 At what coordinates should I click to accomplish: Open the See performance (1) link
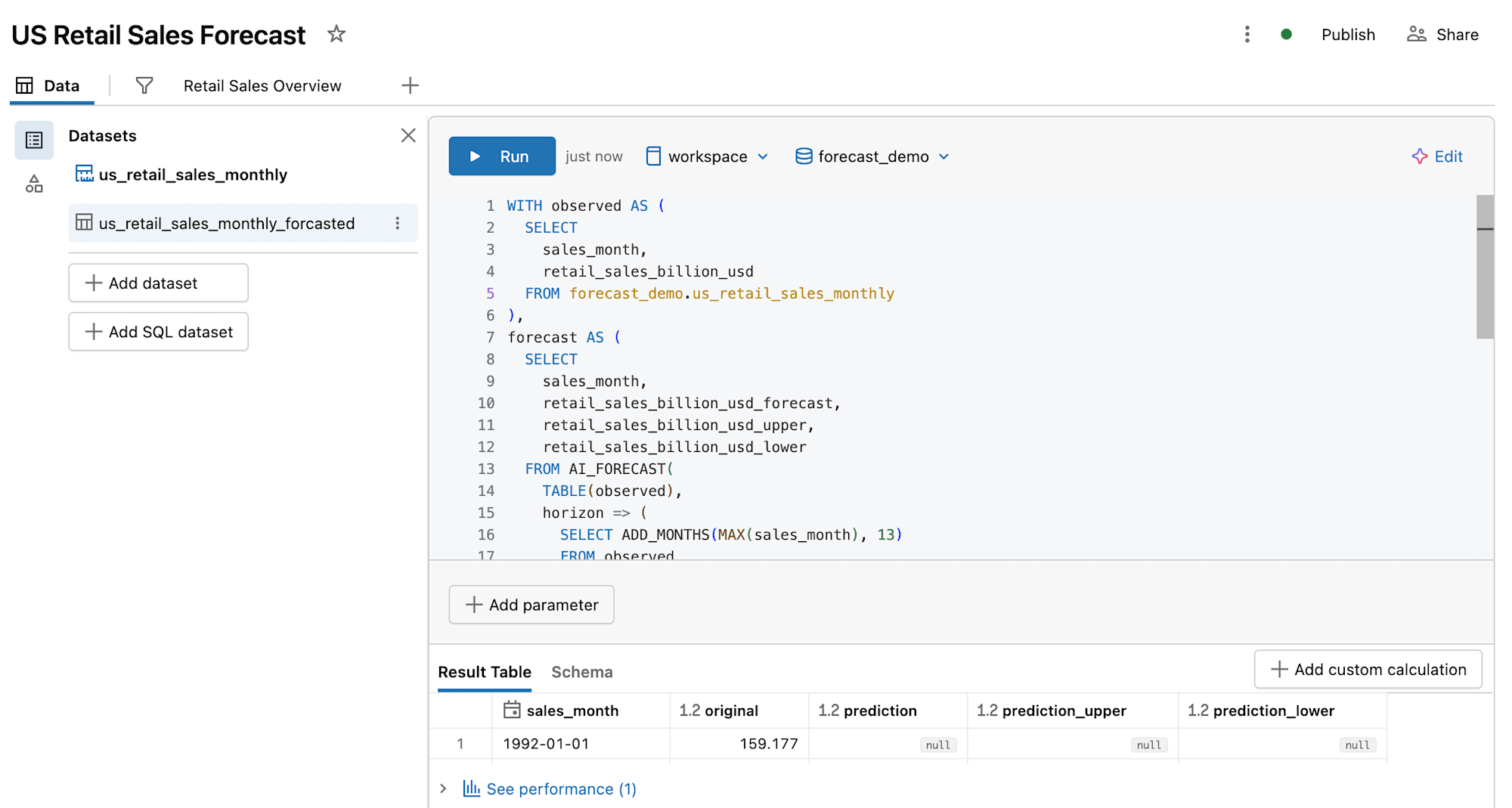[561, 788]
